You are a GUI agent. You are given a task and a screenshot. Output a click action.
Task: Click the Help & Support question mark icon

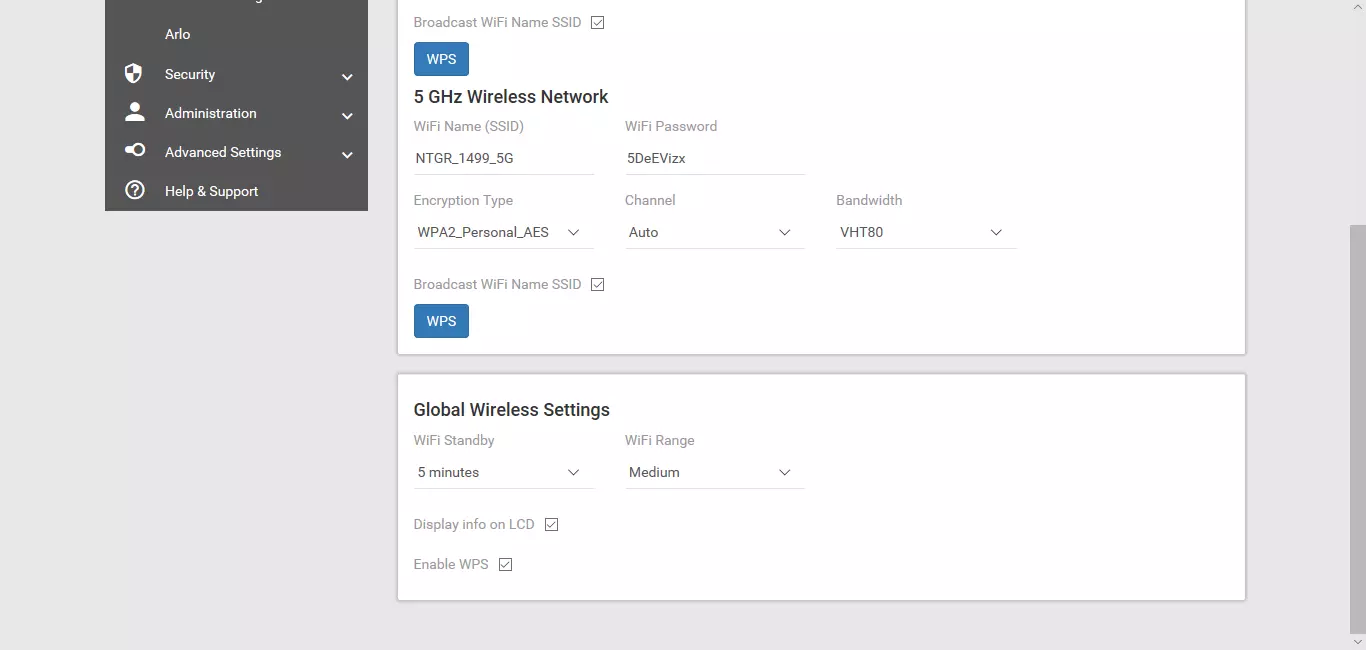[x=134, y=190]
